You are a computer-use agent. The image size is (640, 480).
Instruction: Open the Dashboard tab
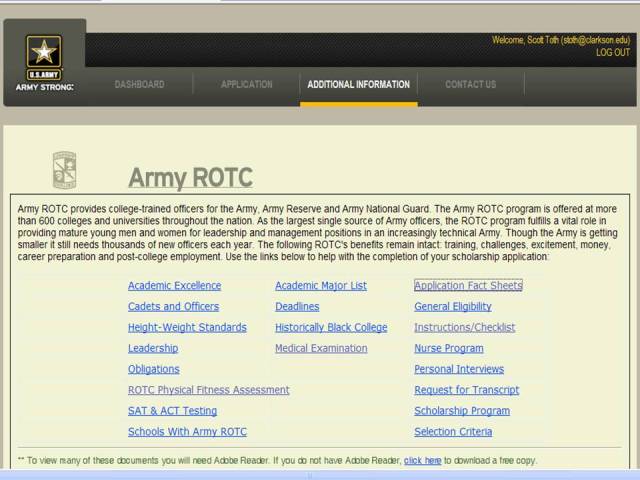click(139, 85)
